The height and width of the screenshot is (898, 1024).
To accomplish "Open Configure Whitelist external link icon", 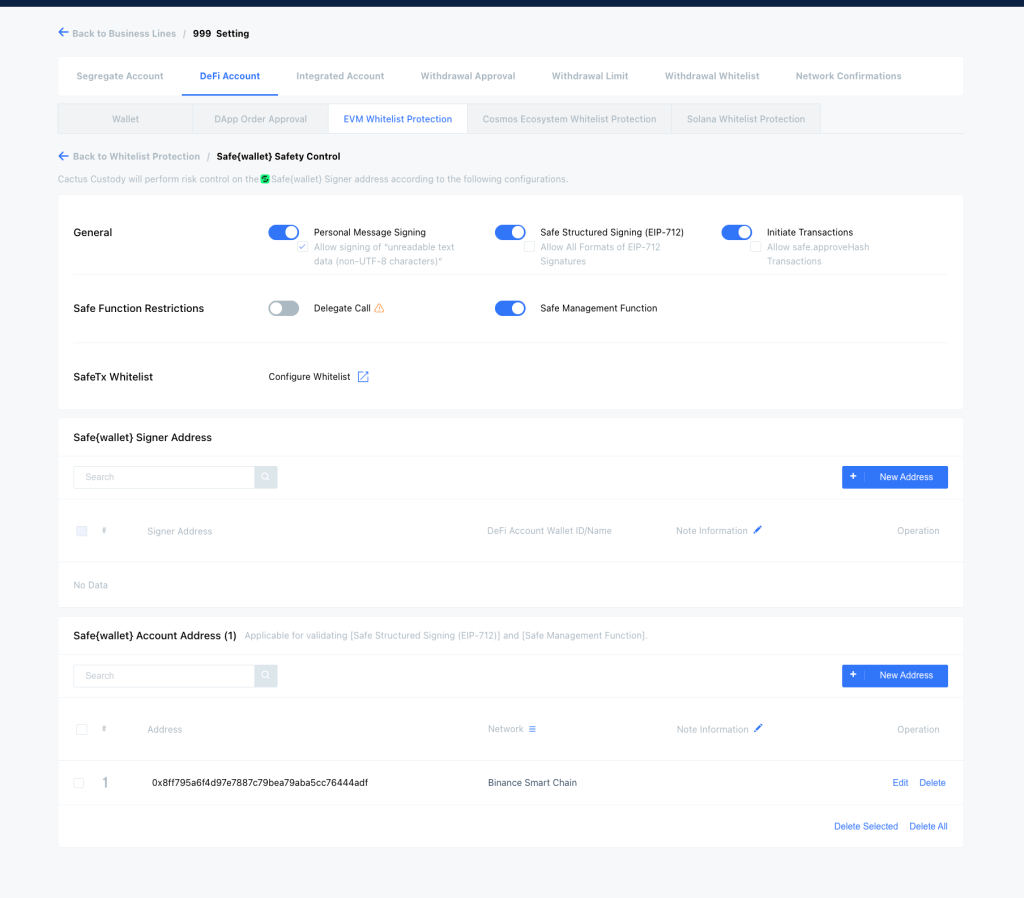I will pos(363,377).
